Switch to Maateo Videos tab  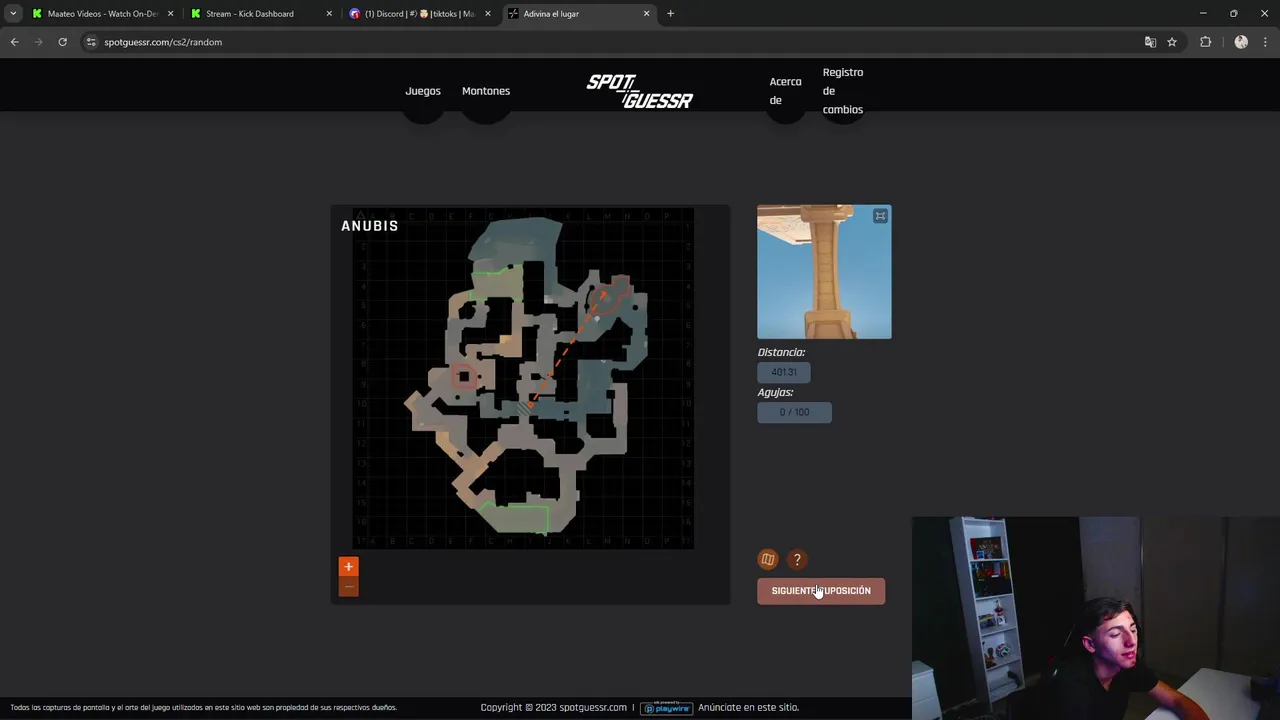tap(102, 14)
